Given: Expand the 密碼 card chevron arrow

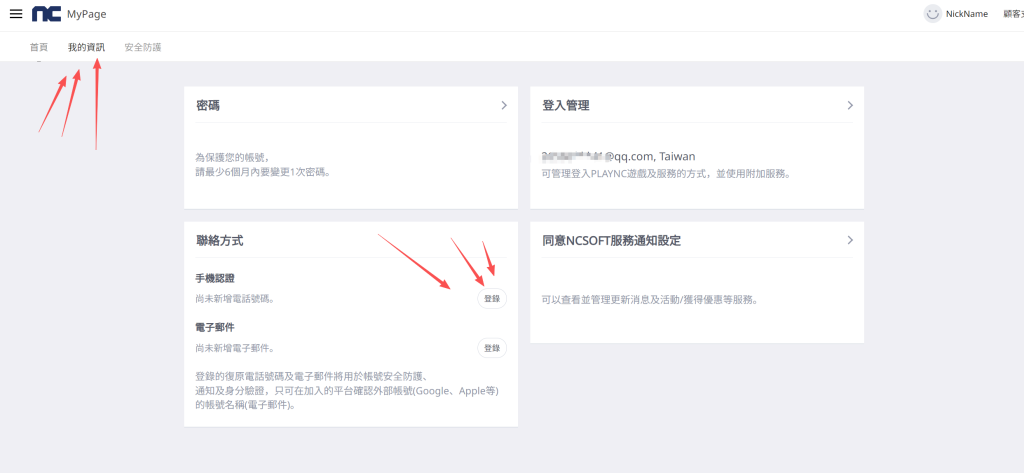Looking at the screenshot, I should point(504,105).
